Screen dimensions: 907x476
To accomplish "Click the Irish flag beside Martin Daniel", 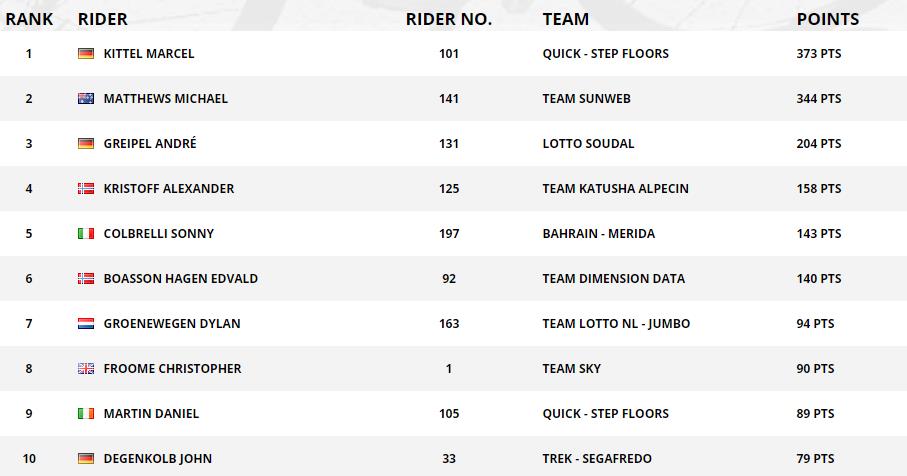I will (x=86, y=414).
